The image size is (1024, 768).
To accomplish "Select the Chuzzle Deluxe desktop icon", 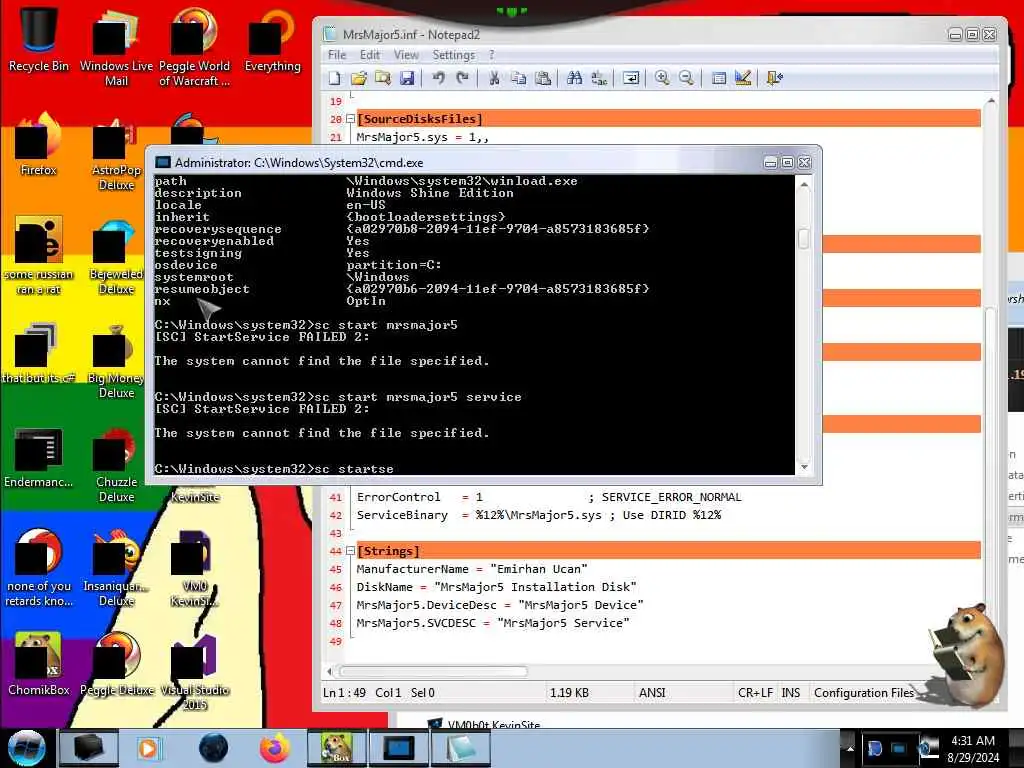I will [x=116, y=464].
